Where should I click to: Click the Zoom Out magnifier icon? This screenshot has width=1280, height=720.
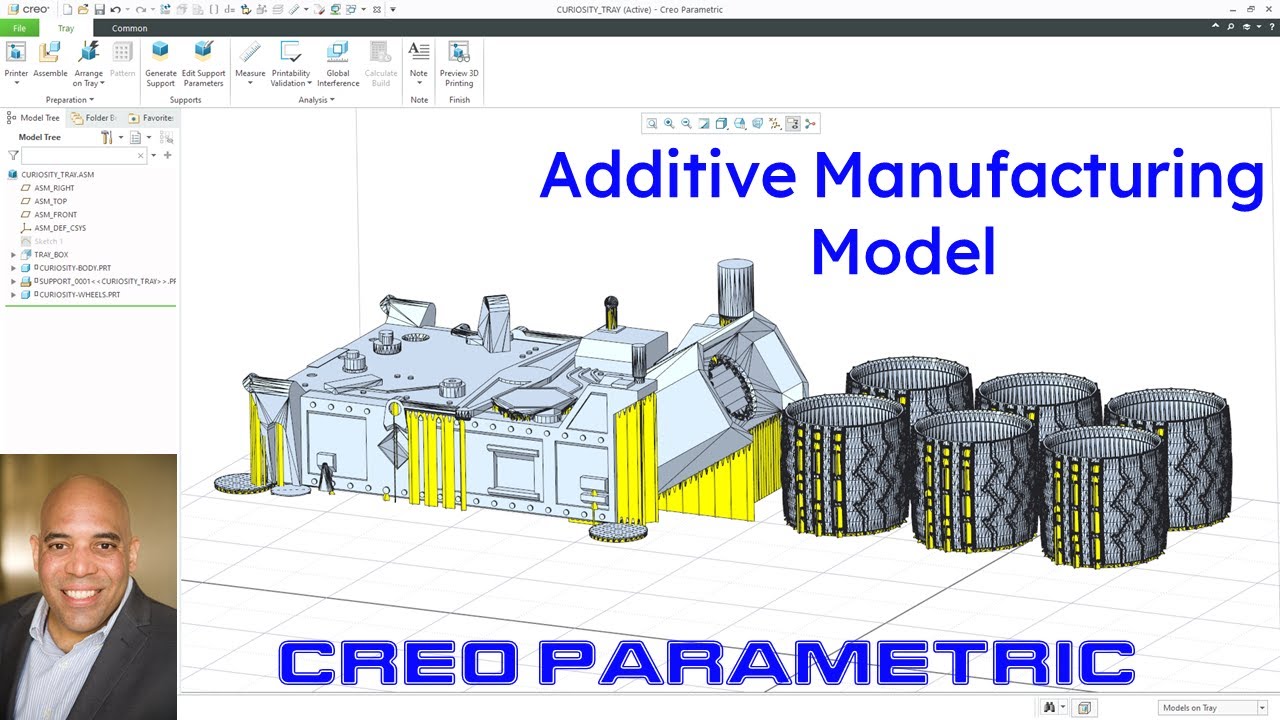click(686, 124)
